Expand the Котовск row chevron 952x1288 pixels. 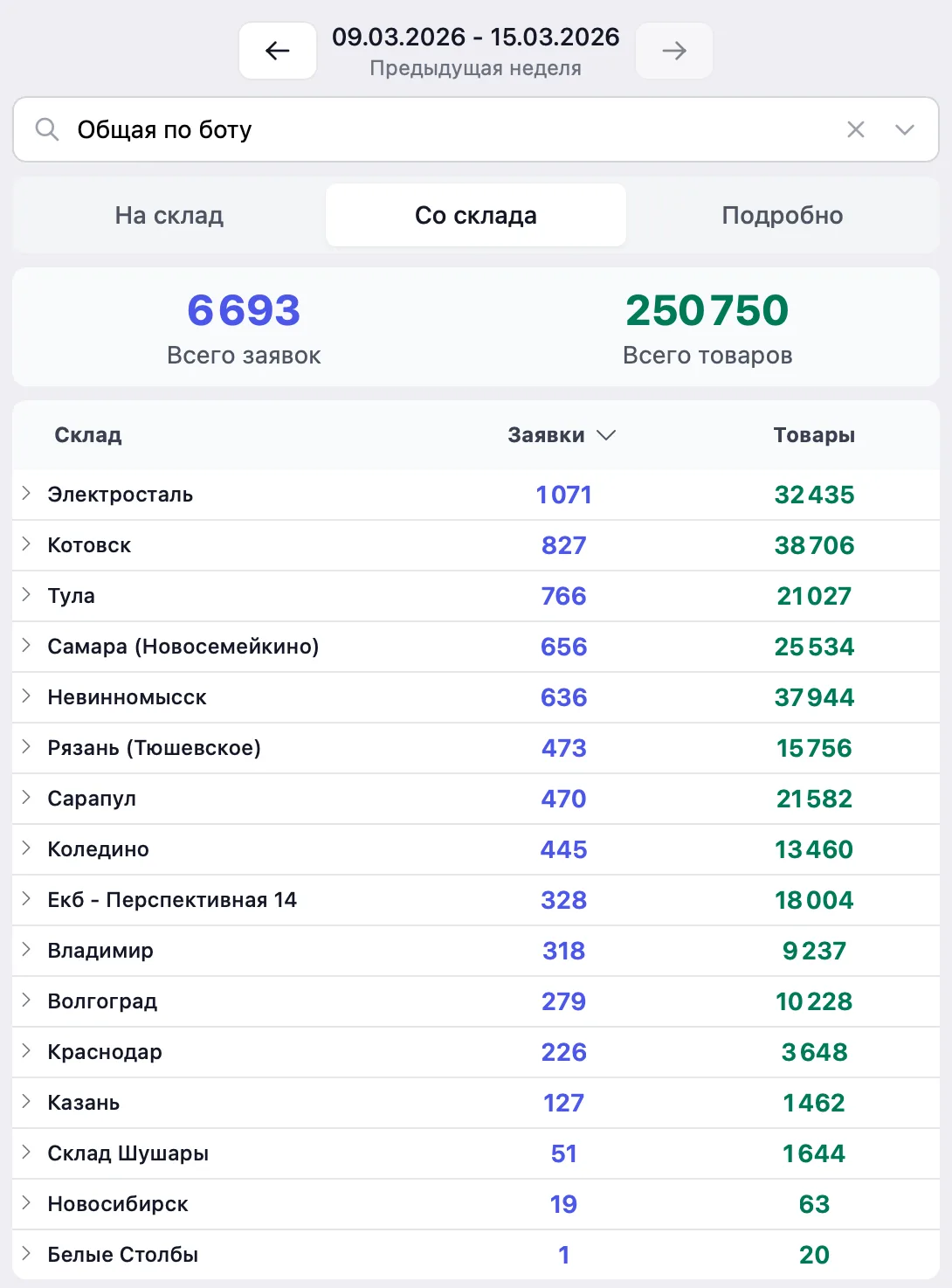click(26, 544)
